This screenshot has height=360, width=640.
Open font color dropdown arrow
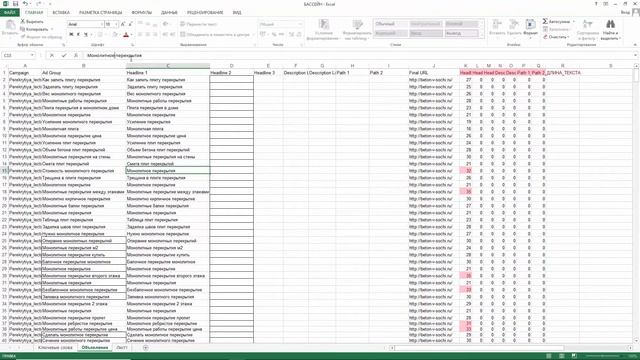click(132, 35)
